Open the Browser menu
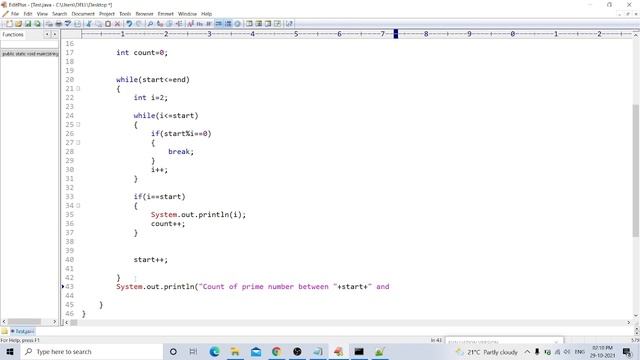 click(144, 14)
